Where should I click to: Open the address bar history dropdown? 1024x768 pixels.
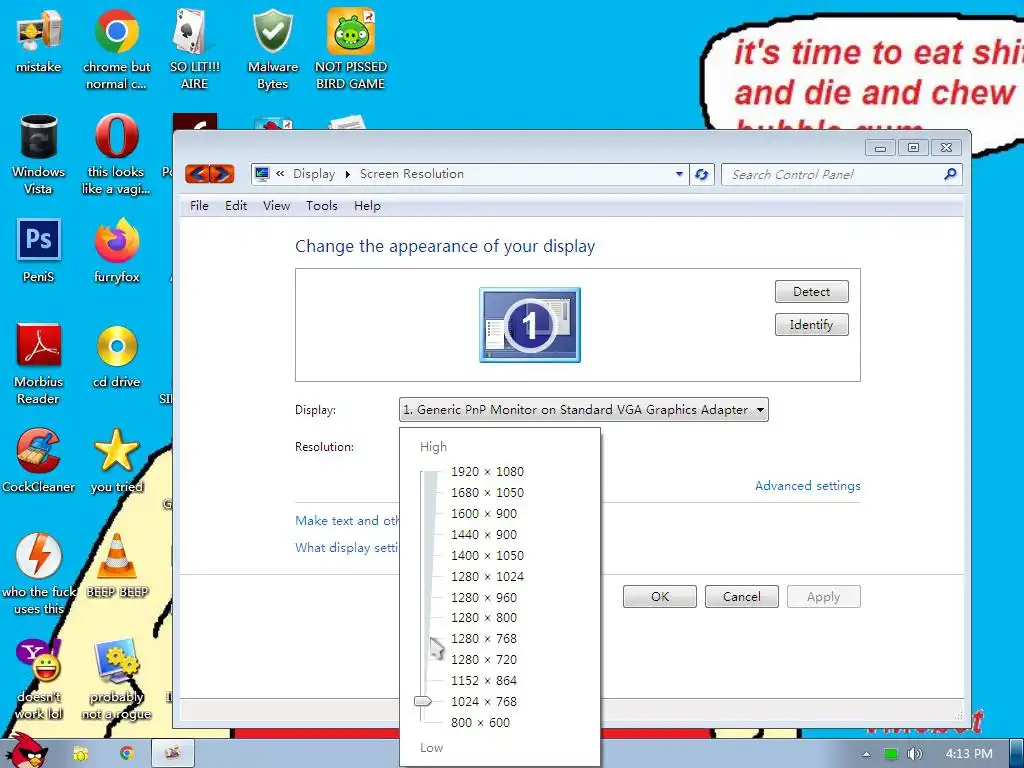[x=679, y=174]
